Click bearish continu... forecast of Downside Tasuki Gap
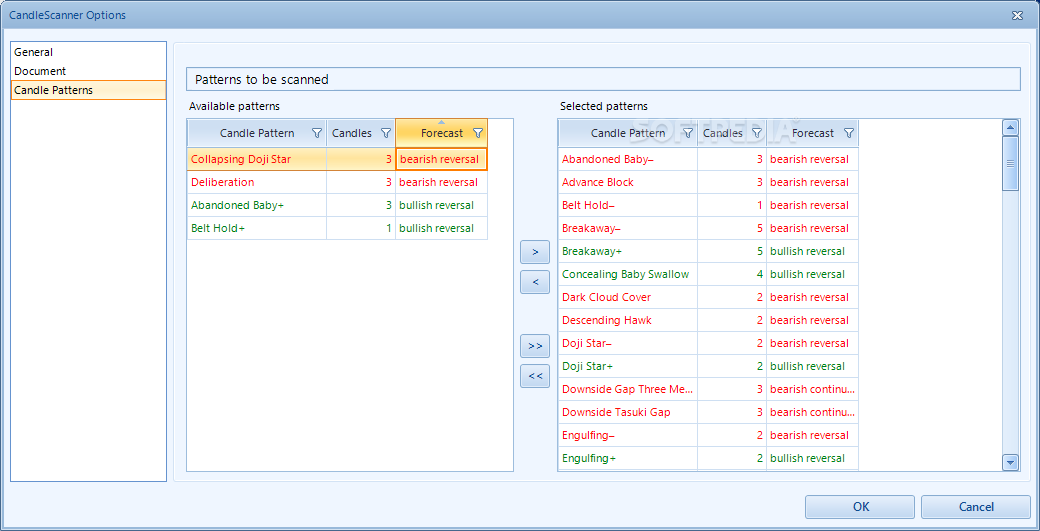 coord(812,412)
